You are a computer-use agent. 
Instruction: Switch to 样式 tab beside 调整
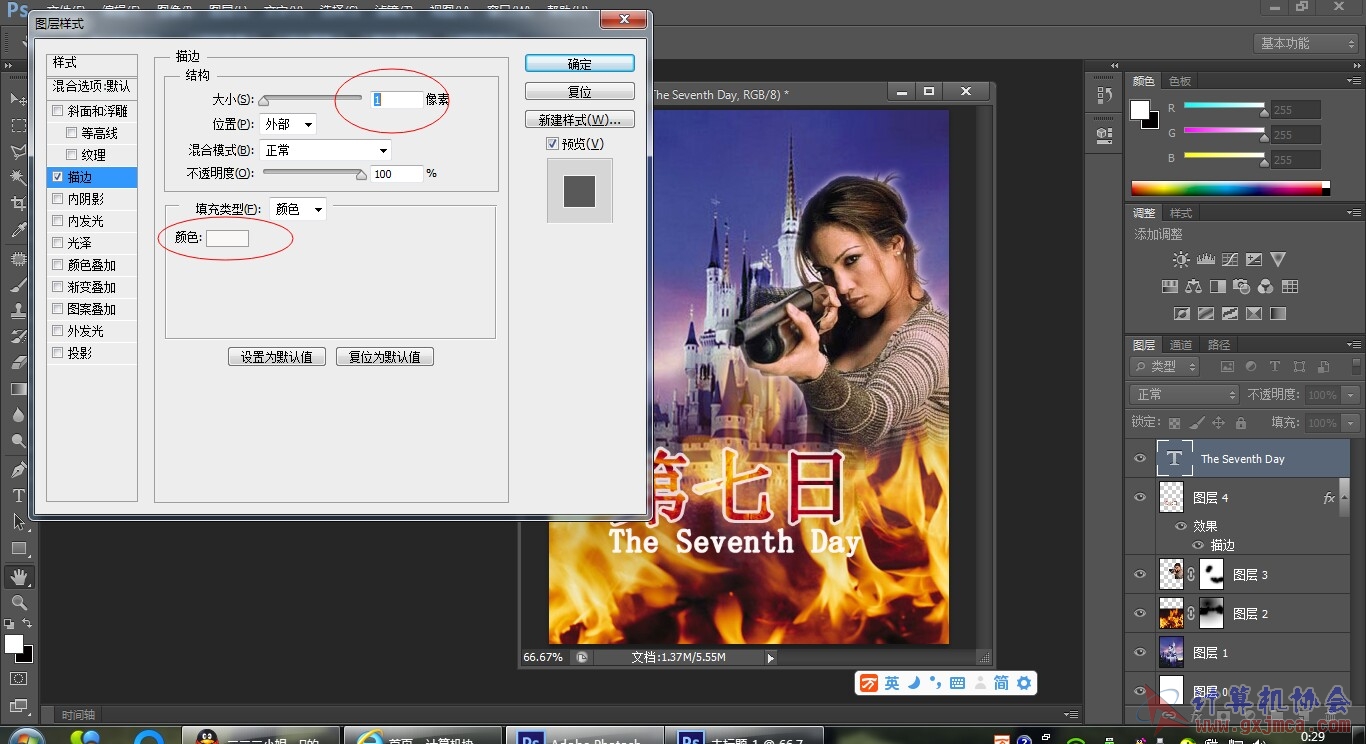[1181, 213]
